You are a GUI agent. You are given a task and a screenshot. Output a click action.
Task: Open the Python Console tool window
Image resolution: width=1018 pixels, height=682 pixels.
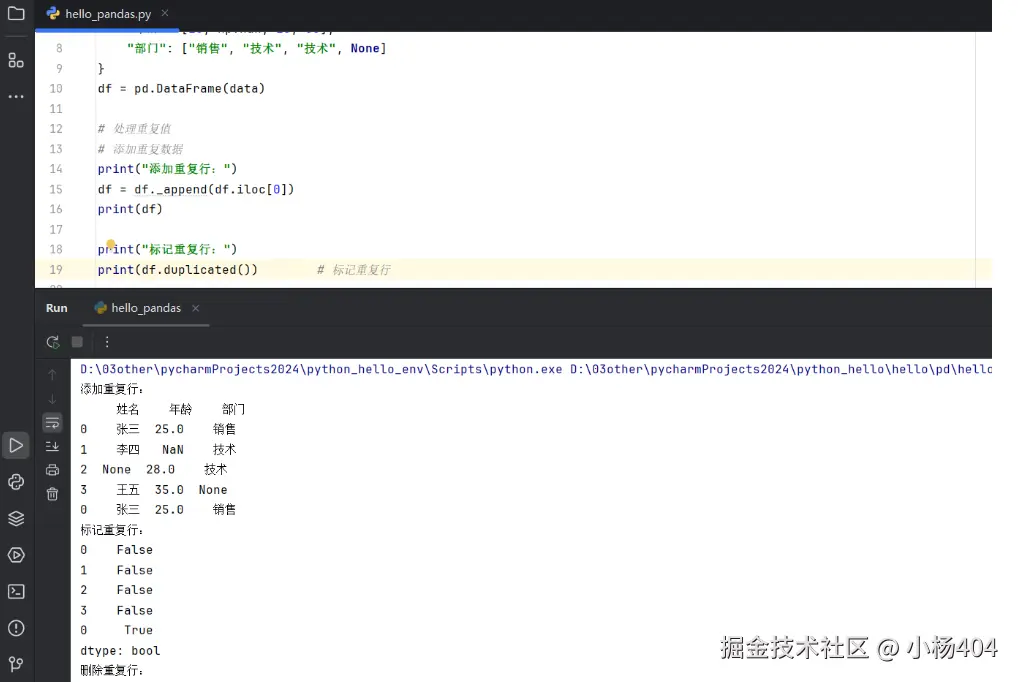[16, 482]
